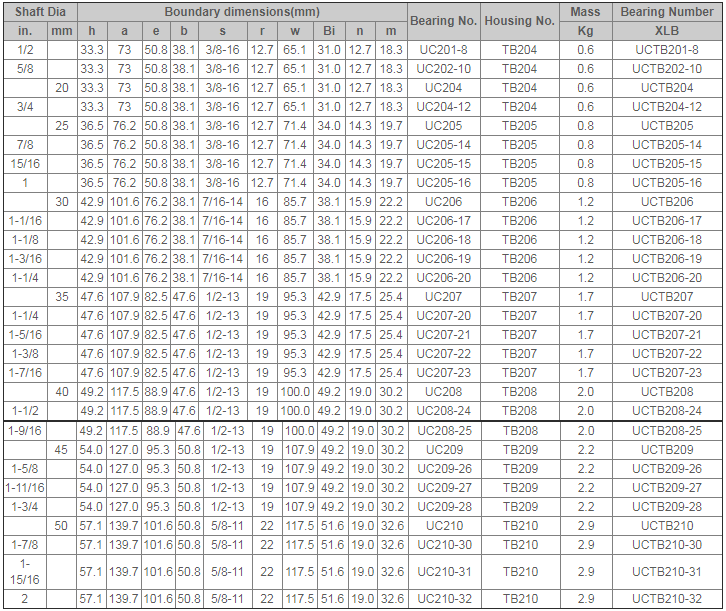
Task: Click the Shaft Dia column header
Action: [x=41, y=12]
